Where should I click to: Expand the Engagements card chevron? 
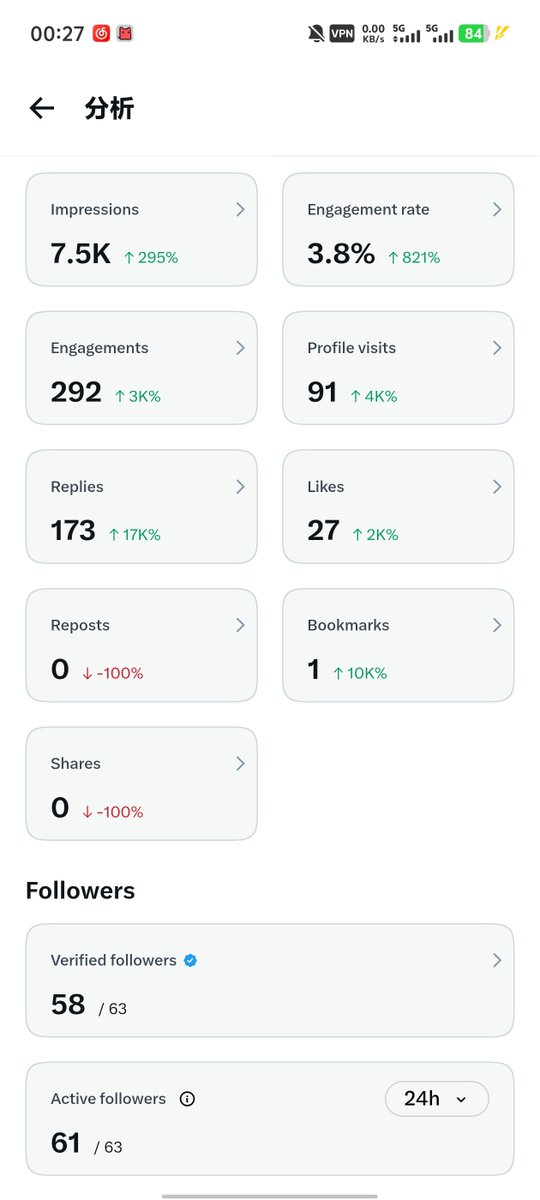click(240, 348)
